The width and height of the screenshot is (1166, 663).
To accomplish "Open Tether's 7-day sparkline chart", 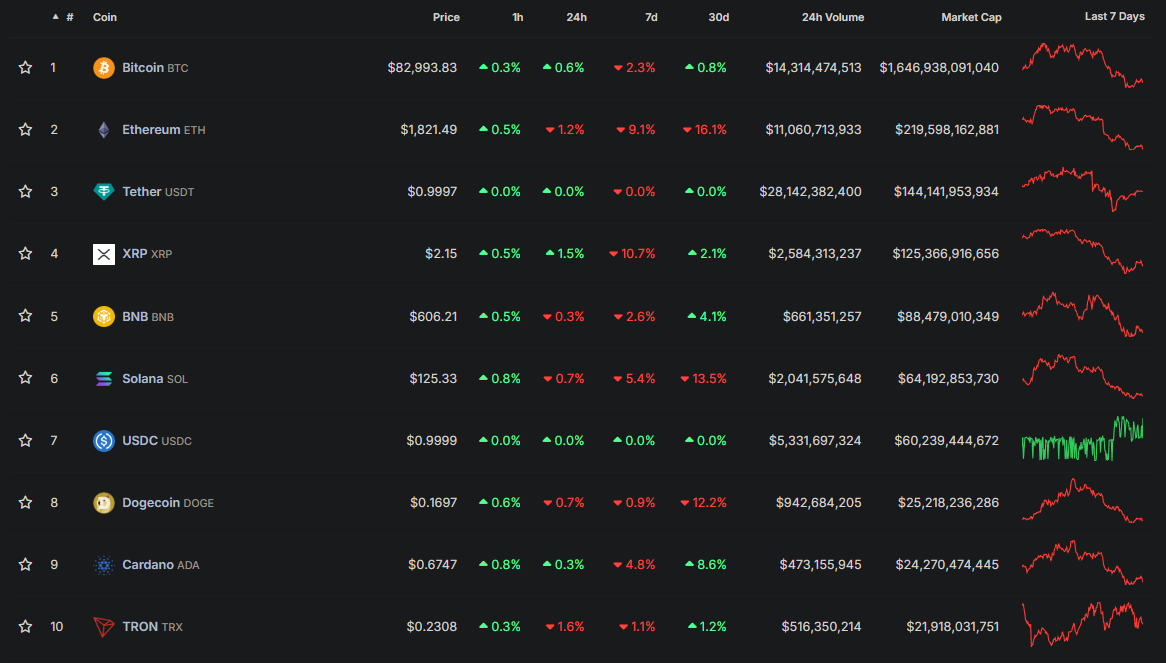I will (x=1083, y=190).
